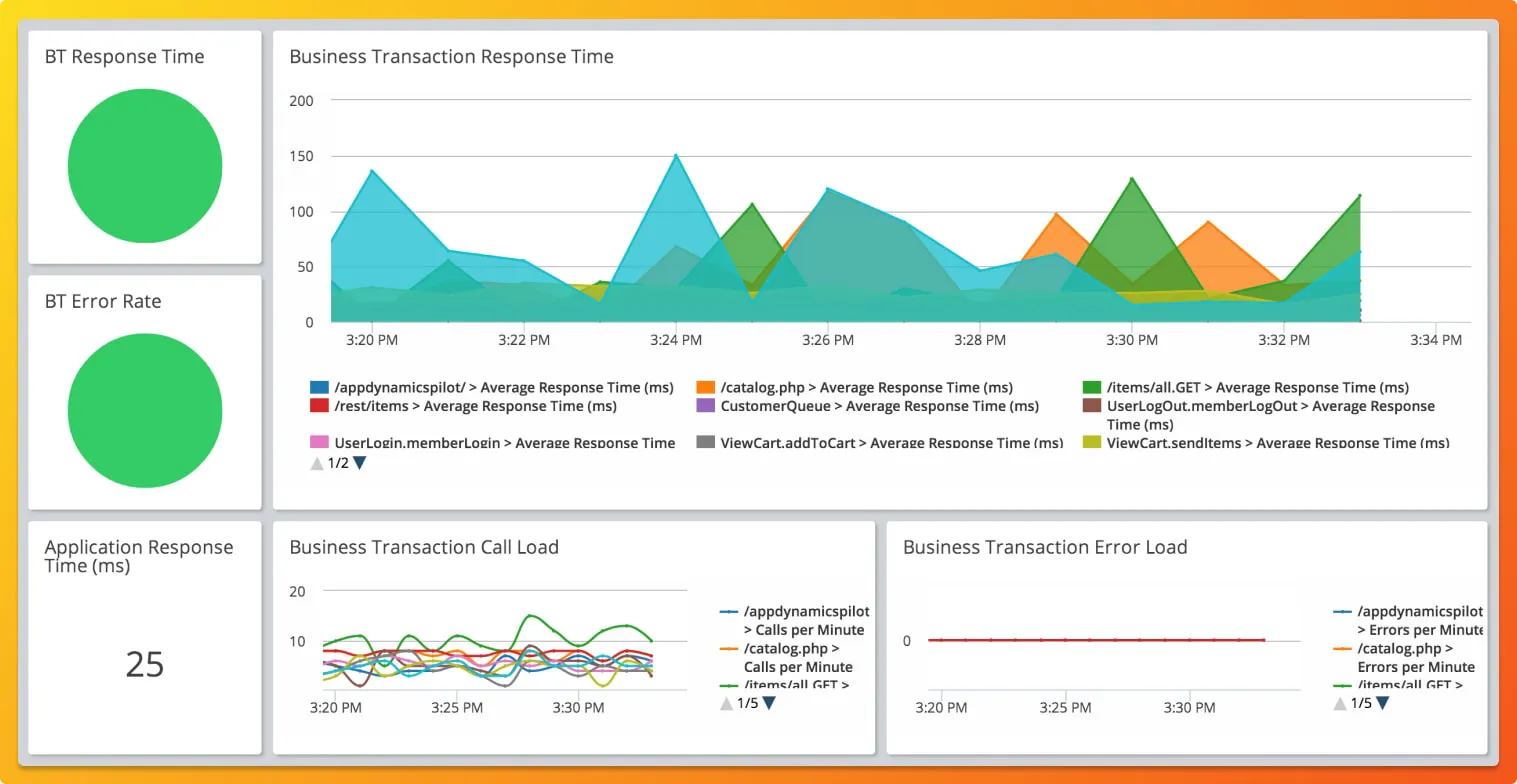Click the 3:24 PM peak in Response Time chart
This screenshot has width=1517, height=784.
tap(676, 155)
